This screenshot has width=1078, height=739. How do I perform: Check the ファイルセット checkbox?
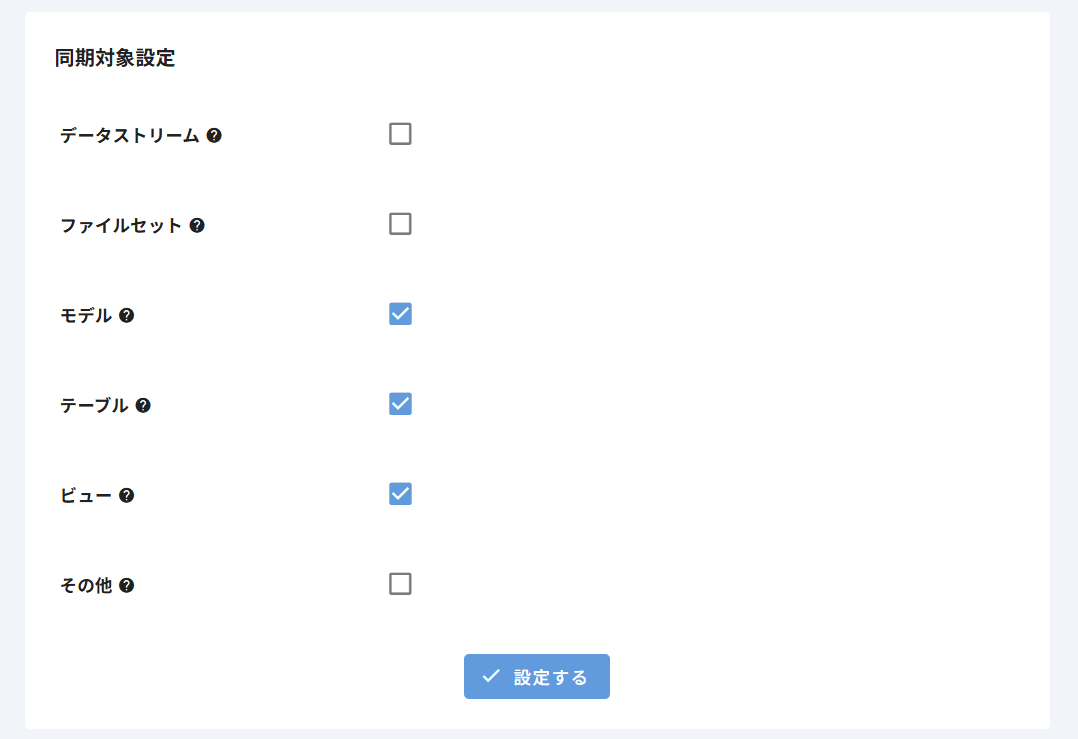coord(400,224)
